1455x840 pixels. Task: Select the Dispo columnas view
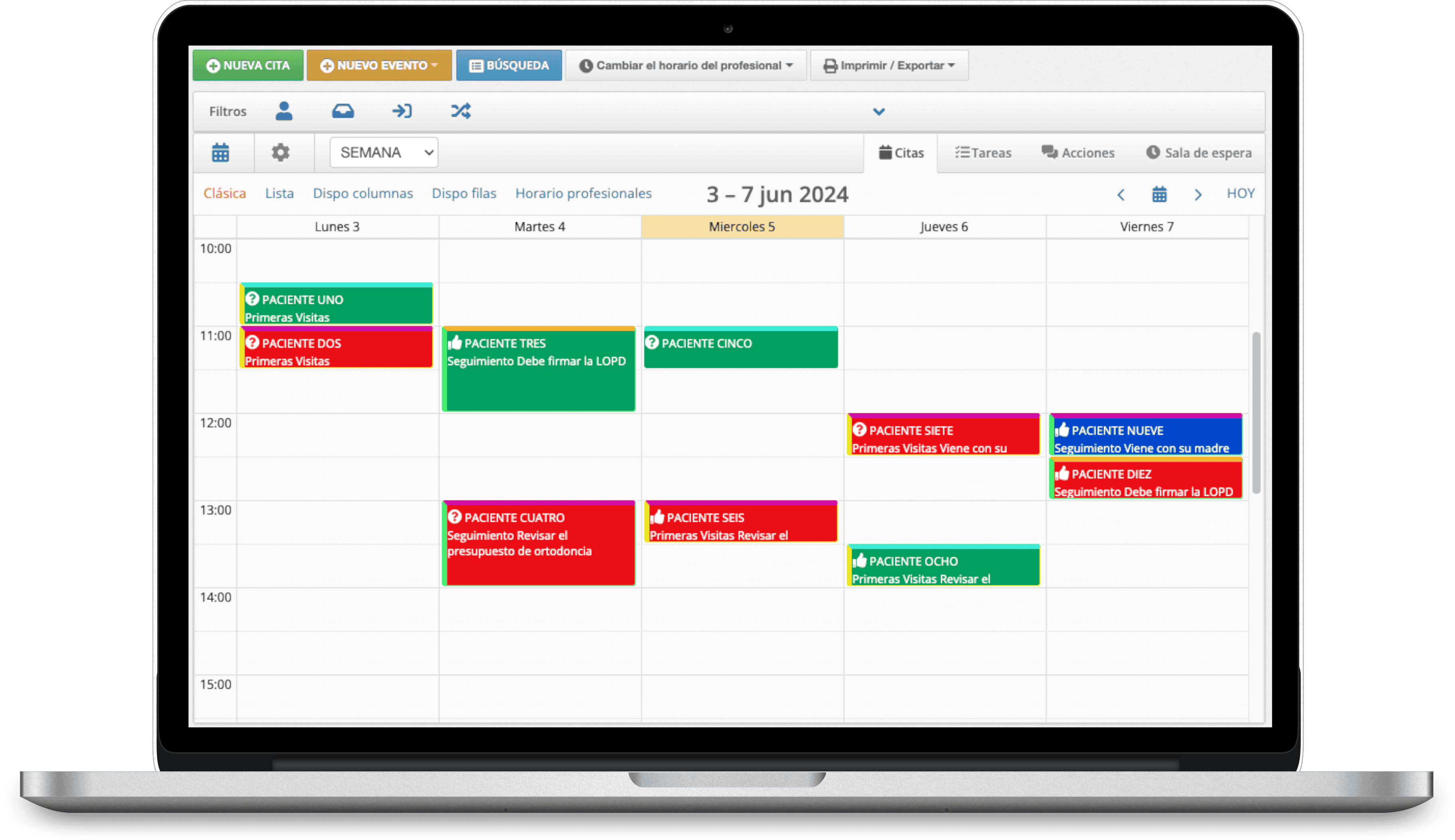pos(362,193)
